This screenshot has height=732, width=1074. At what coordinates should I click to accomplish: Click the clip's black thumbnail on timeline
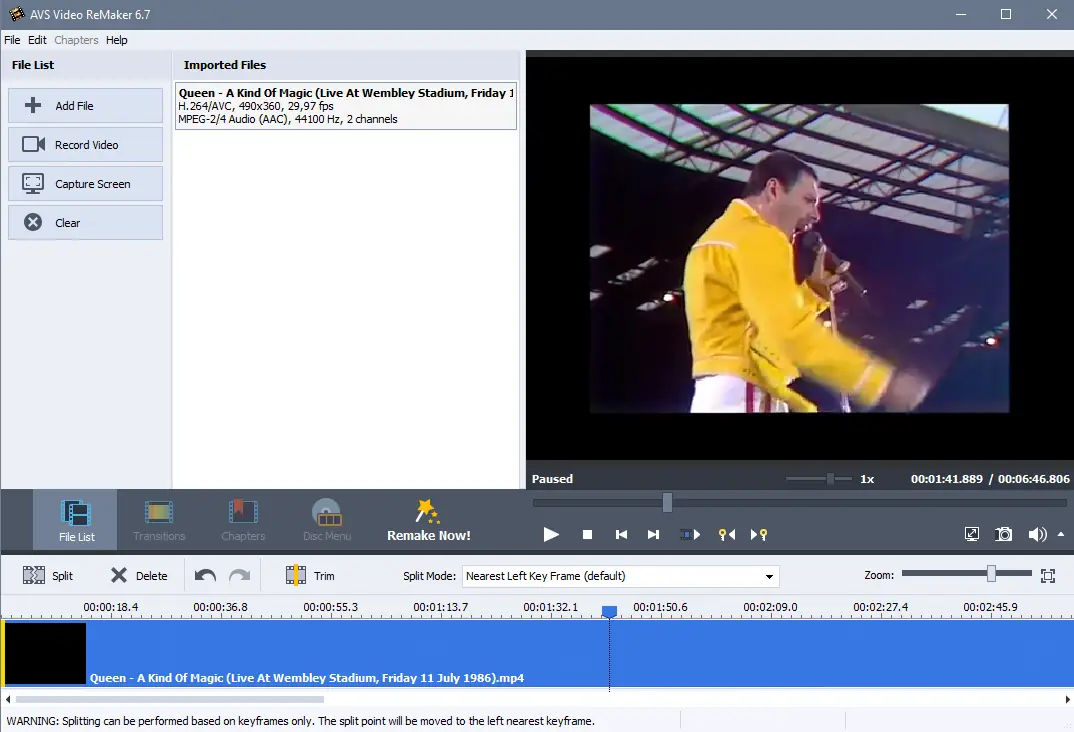(46, 653)
